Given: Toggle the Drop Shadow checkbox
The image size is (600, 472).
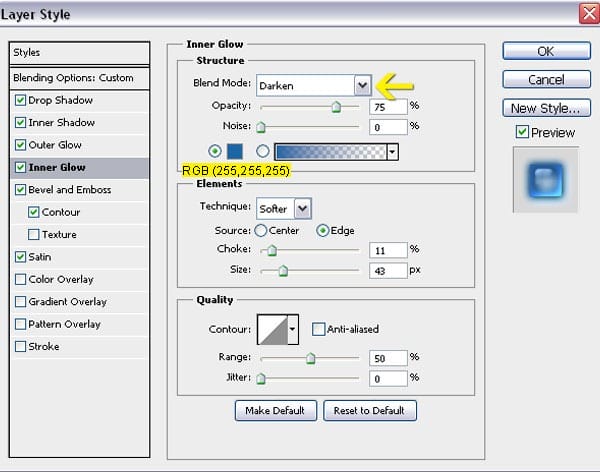Looking at the screenshot, I should pyautogui.click(x=20, y=100).
